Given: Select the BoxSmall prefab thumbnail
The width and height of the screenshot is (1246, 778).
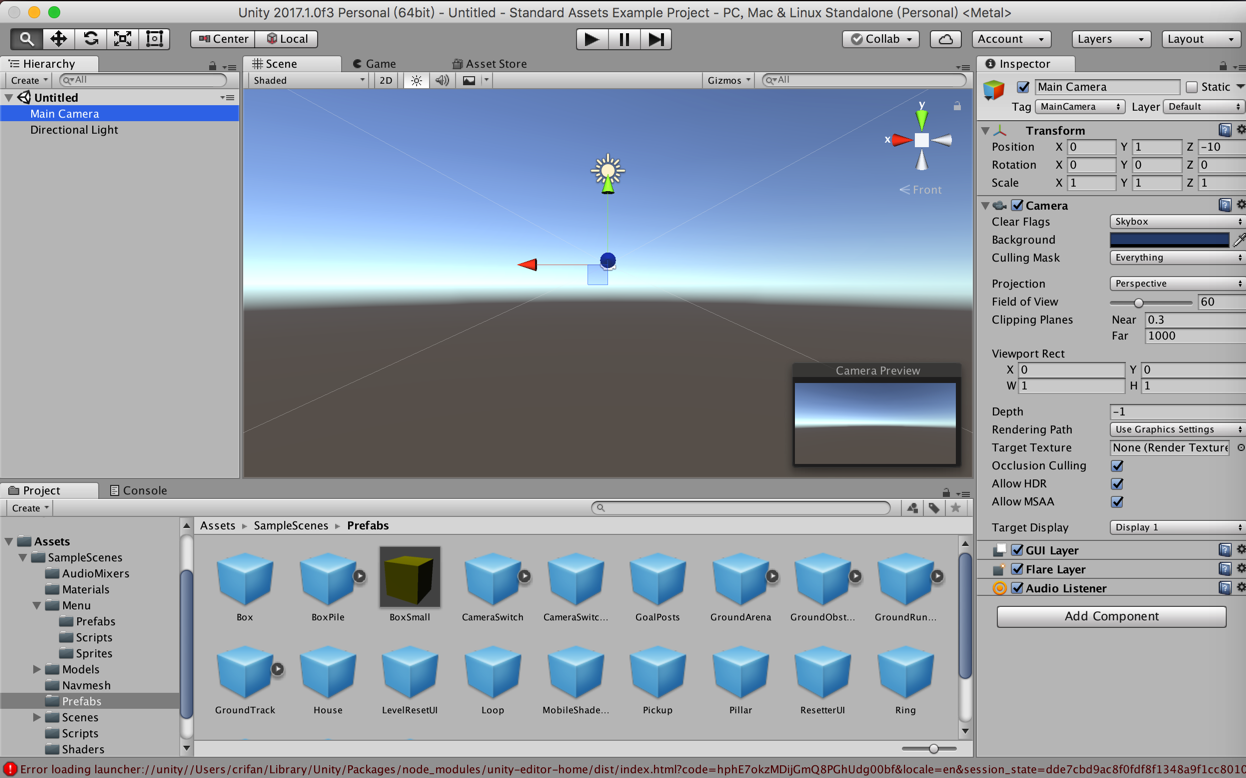Looking at the screenshot, I should click(x=410, y=577).
